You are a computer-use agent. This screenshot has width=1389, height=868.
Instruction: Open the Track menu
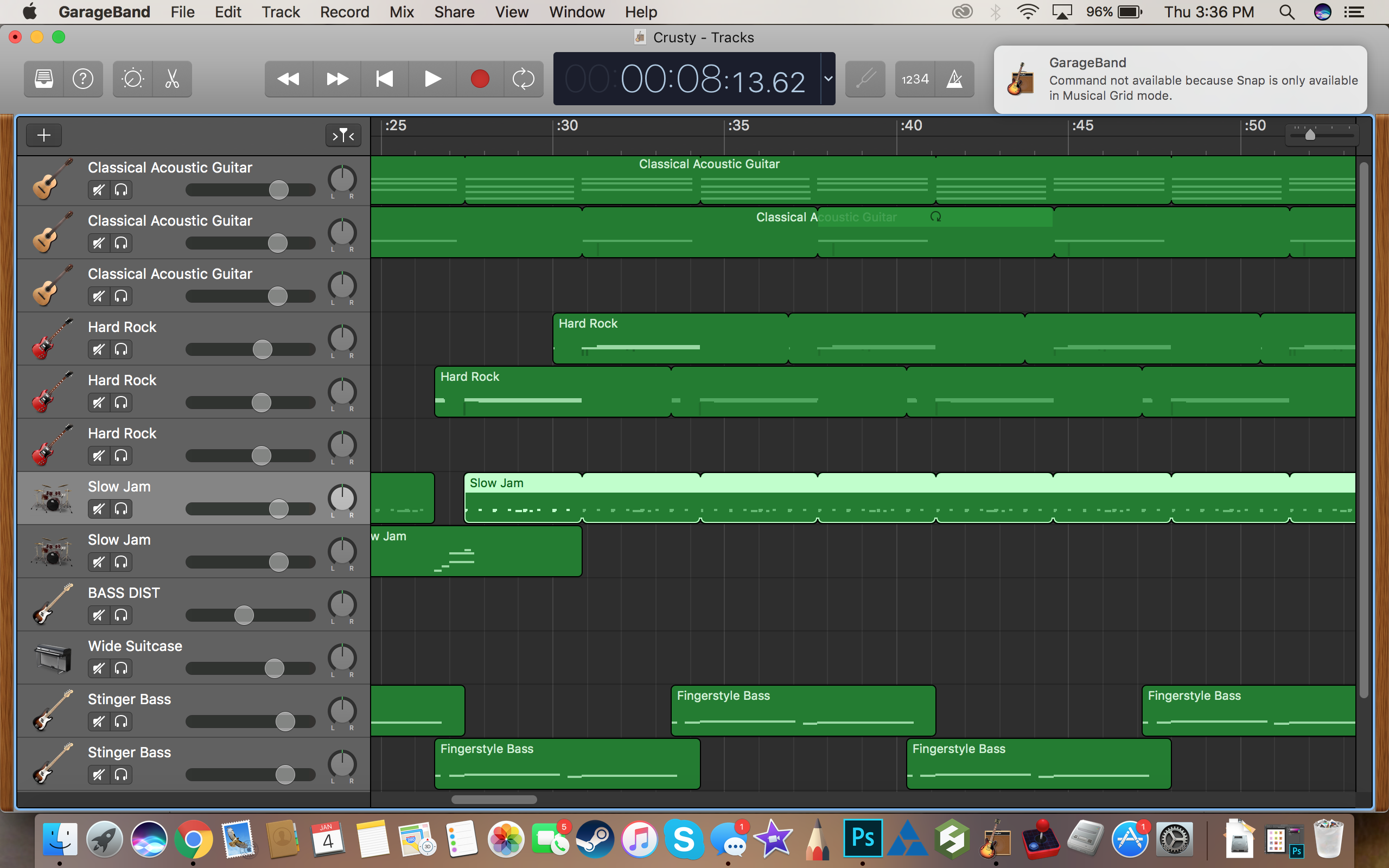click(281, 12)
